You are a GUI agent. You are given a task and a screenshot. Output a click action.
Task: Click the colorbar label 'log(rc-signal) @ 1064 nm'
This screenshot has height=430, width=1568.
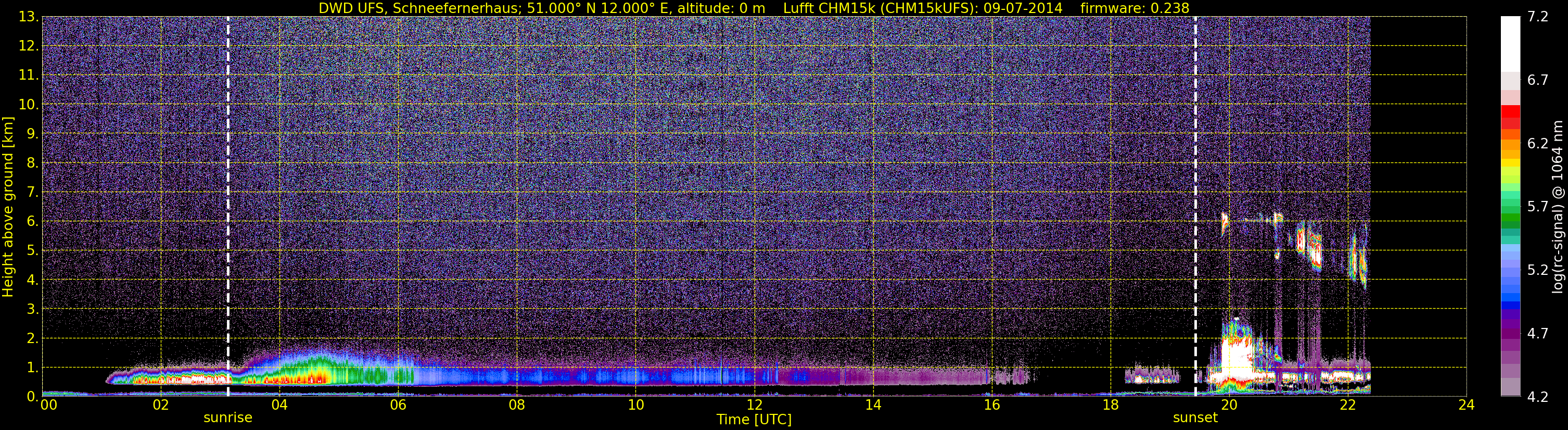click(1557, 206)
